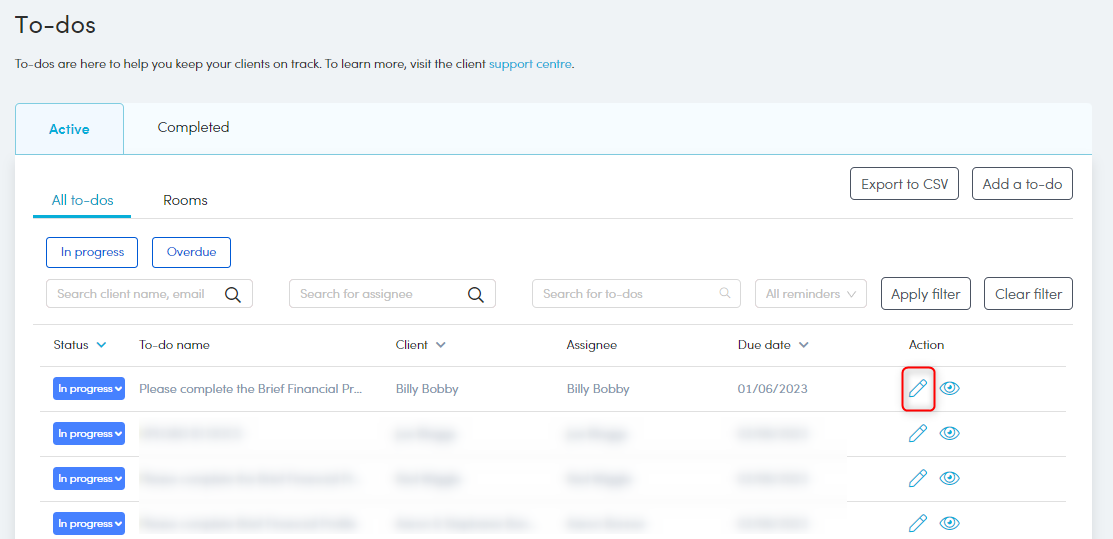Click the eye icon in the third row

(x=949, y=478)
